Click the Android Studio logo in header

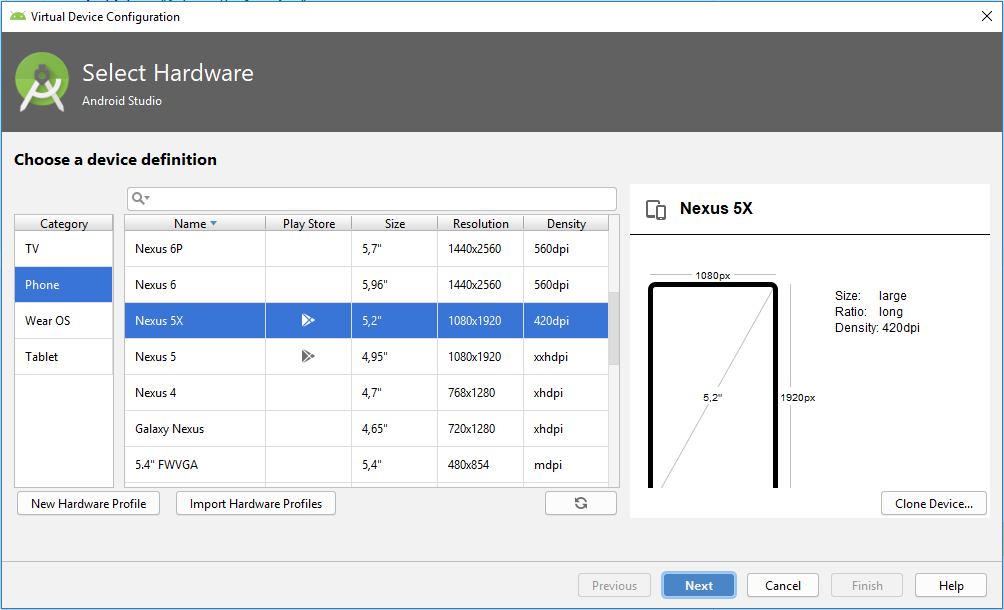click(x=43, y=82)
